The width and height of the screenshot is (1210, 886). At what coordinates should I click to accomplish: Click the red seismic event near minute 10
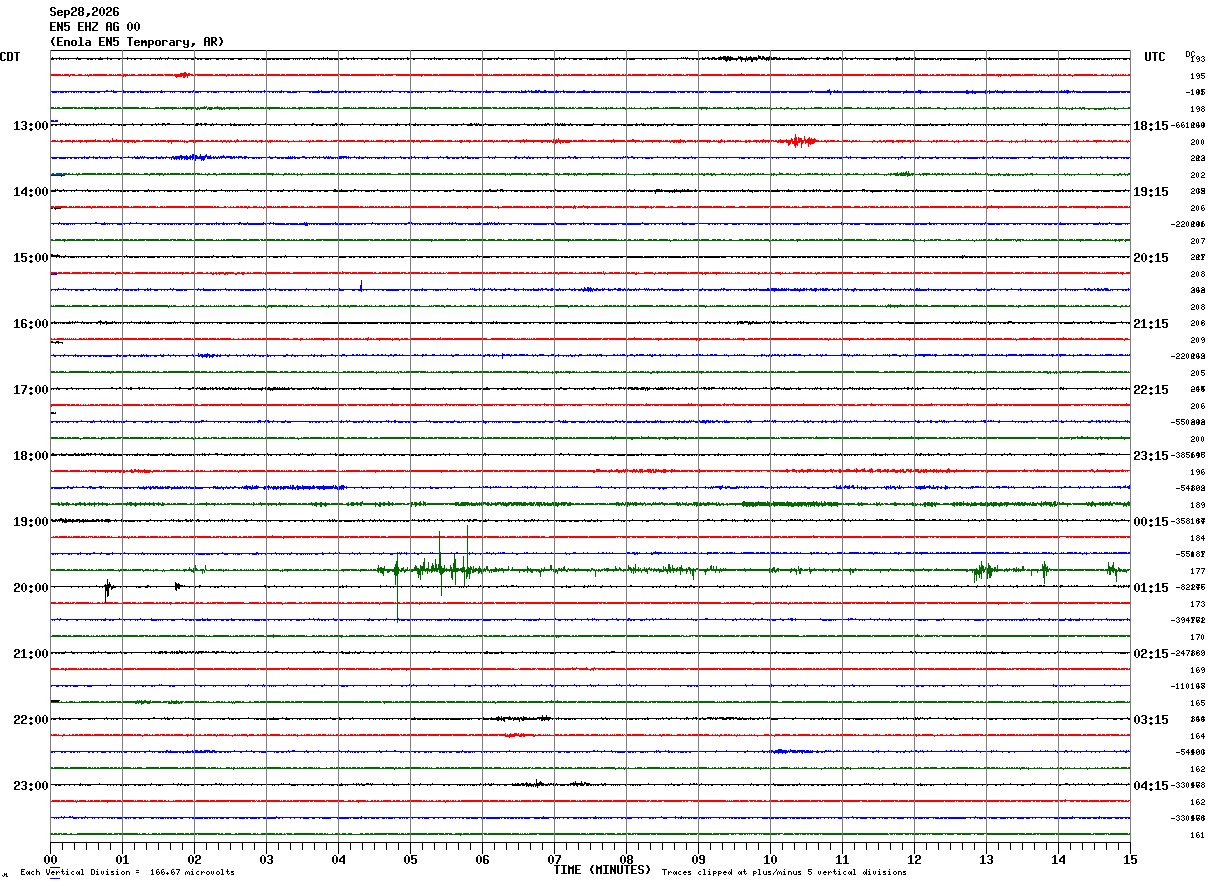tap(797, 141)
